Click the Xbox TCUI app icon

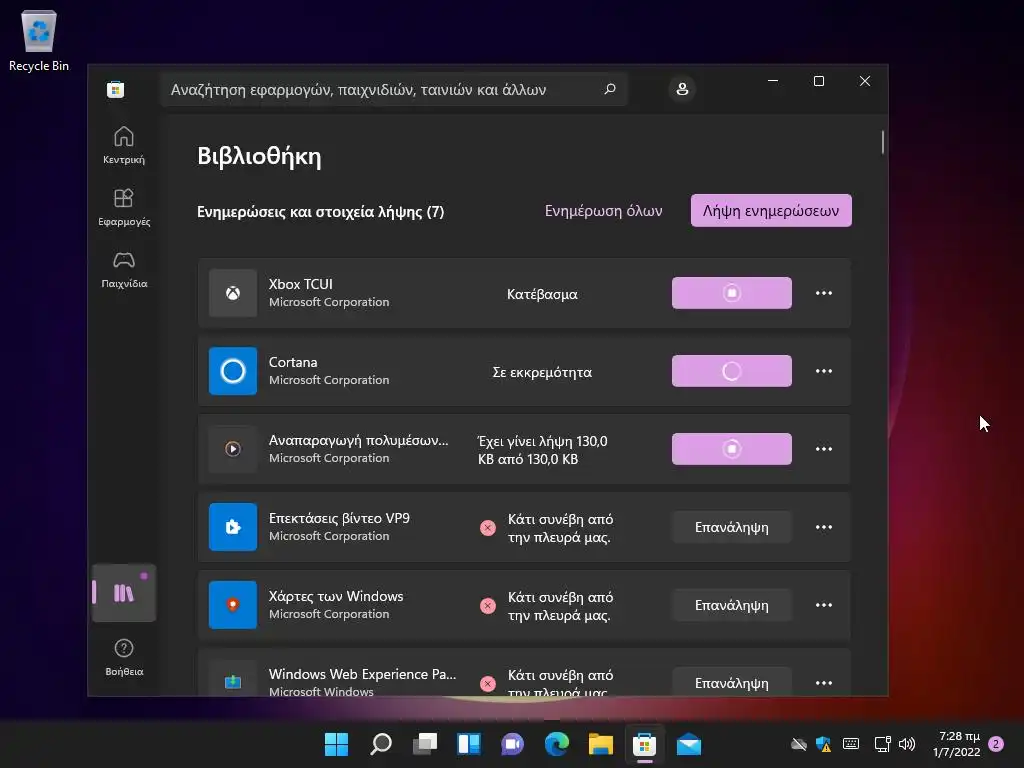tap(232, 293)
